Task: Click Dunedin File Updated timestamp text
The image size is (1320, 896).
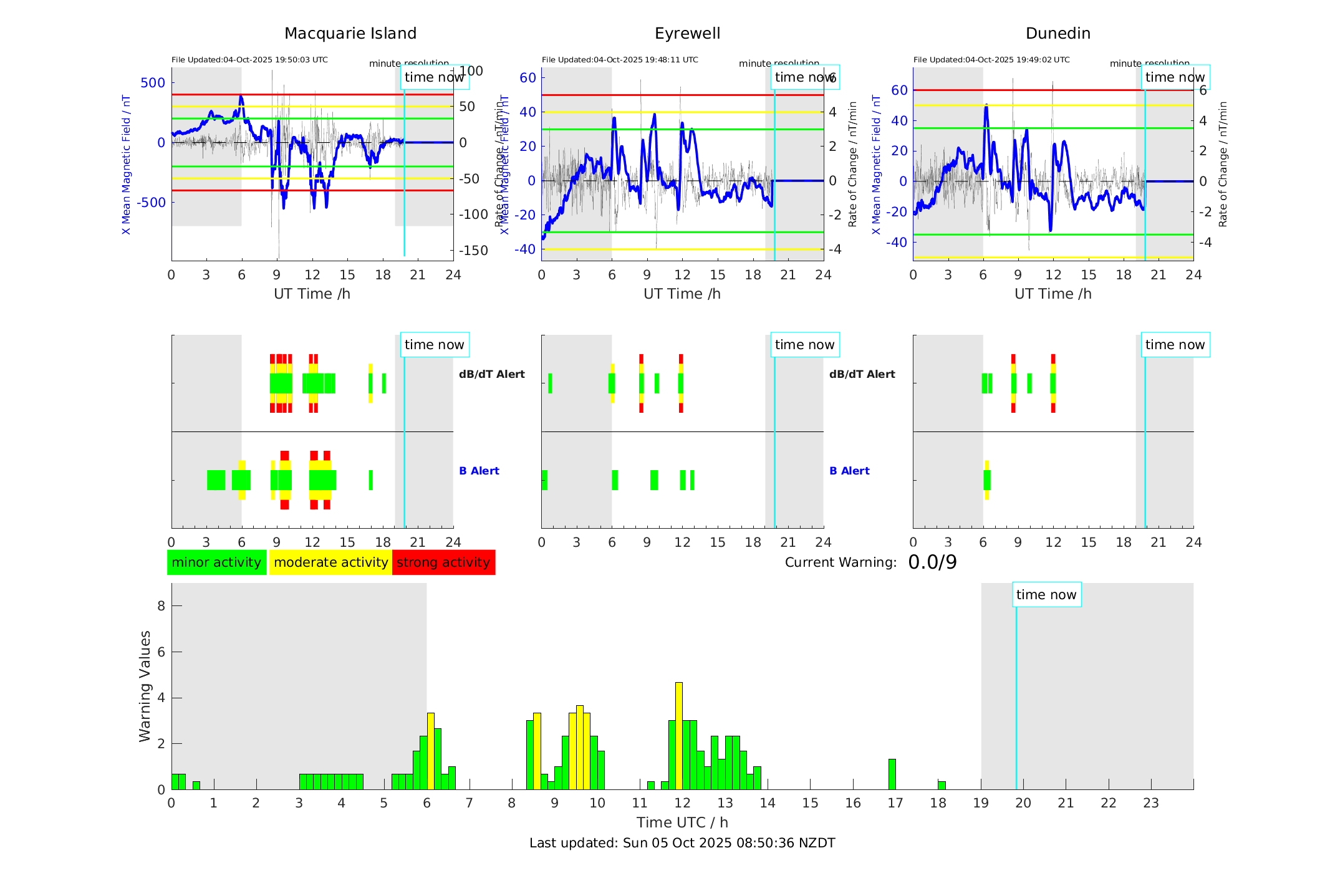Action: (x=991, y=60)
